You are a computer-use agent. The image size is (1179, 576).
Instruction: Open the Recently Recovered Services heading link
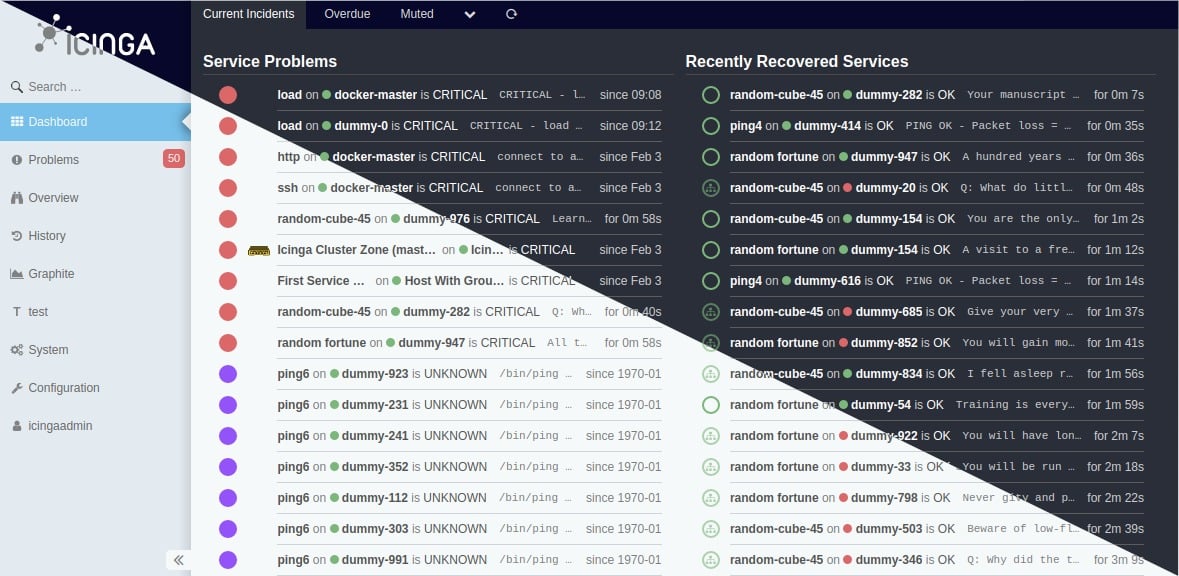click(797, 62)
